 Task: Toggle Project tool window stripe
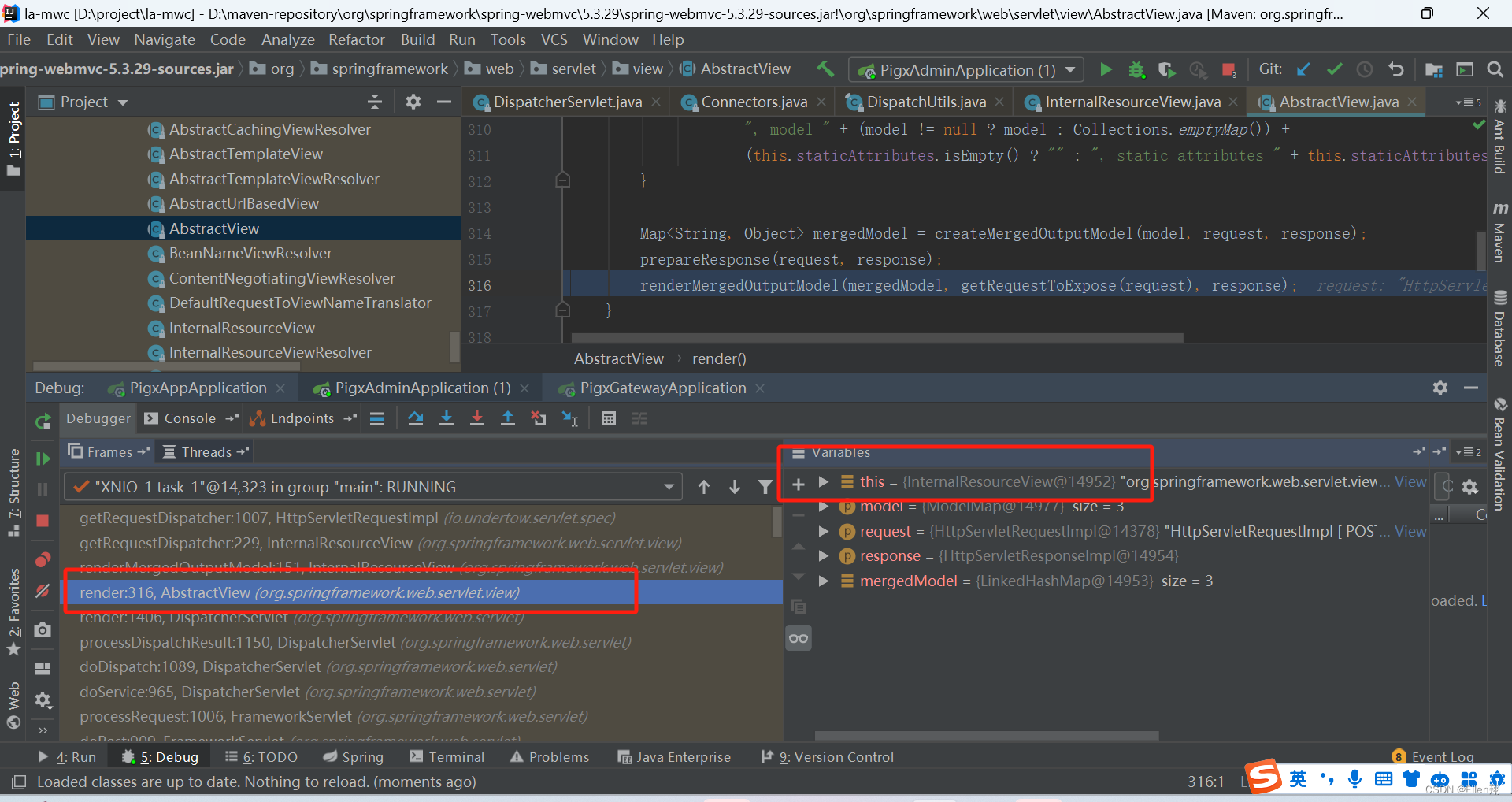(x=13, y=138)
